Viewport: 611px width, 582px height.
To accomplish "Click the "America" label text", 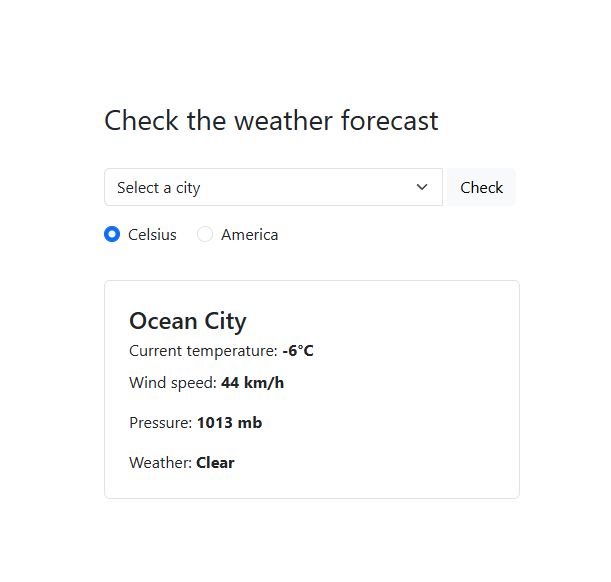I will (x=249, y=235).
